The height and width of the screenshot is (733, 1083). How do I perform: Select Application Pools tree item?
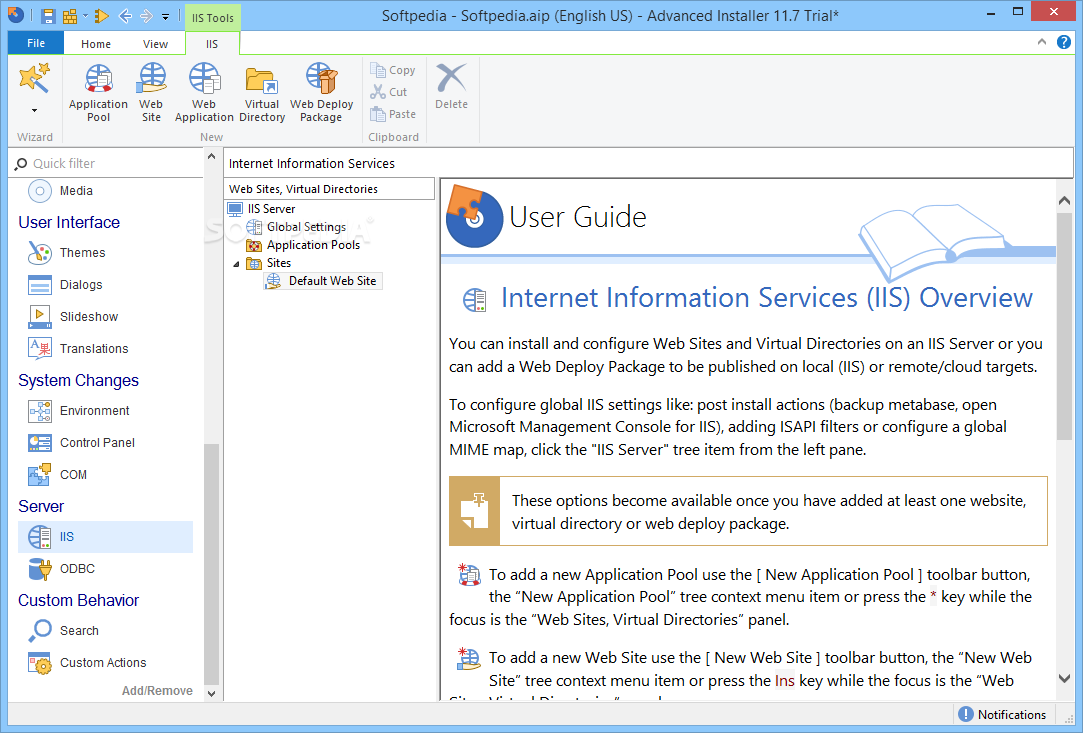point(304,245)
